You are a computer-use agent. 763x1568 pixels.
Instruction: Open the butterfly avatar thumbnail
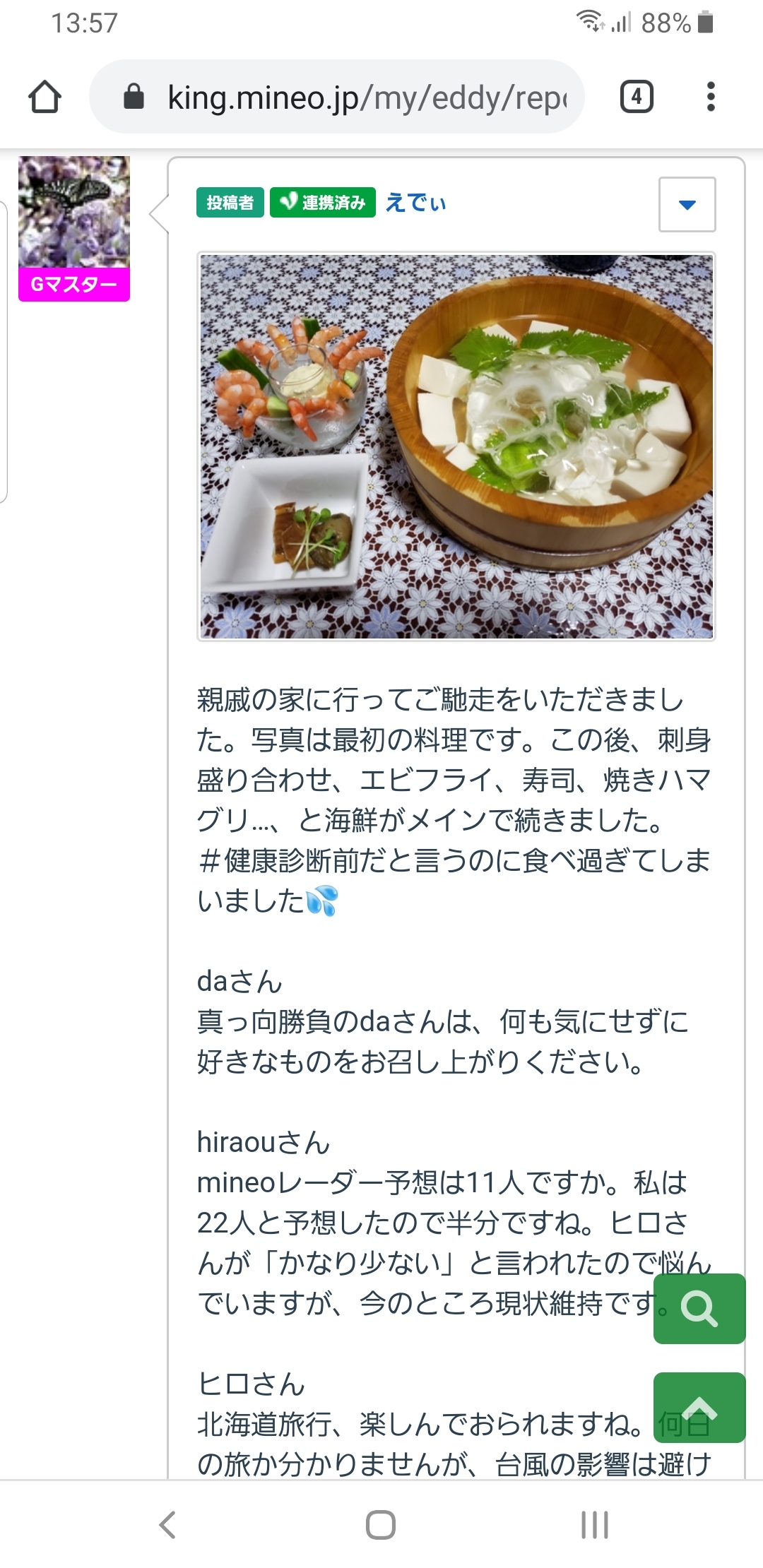point(74,211)
